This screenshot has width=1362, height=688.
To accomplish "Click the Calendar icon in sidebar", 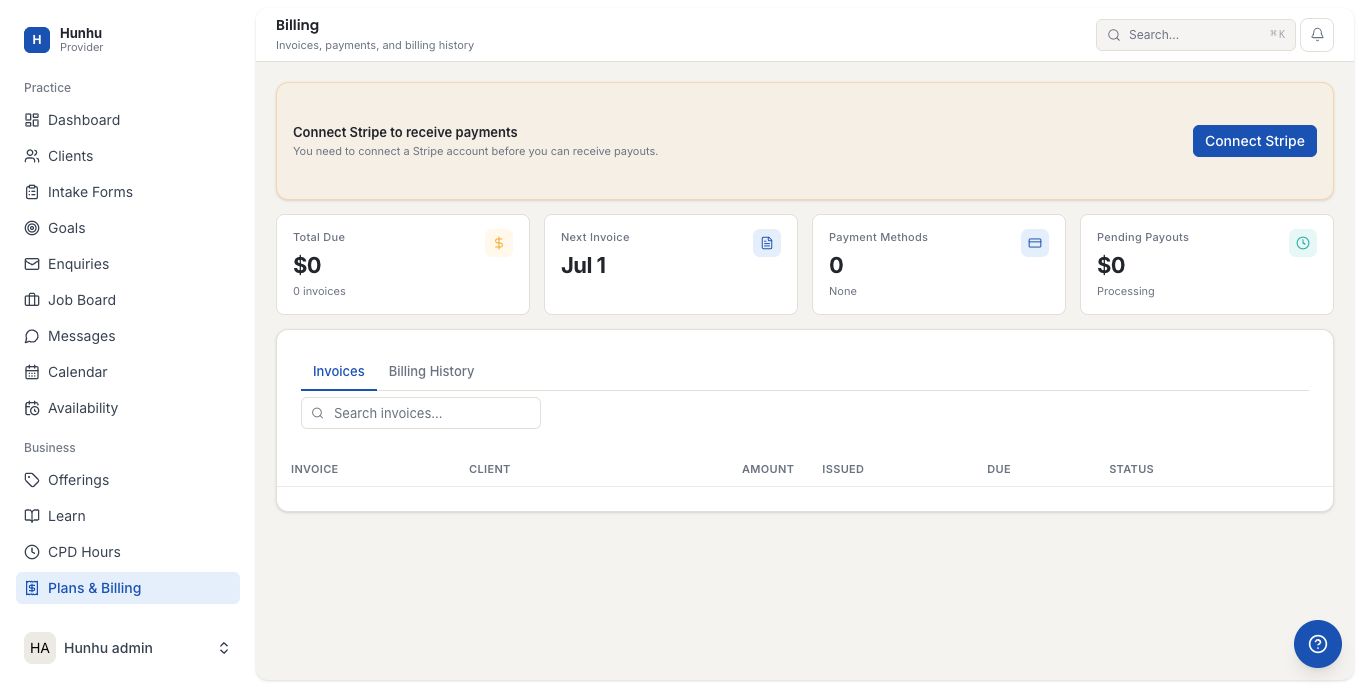I will click(x=32, y=372).
